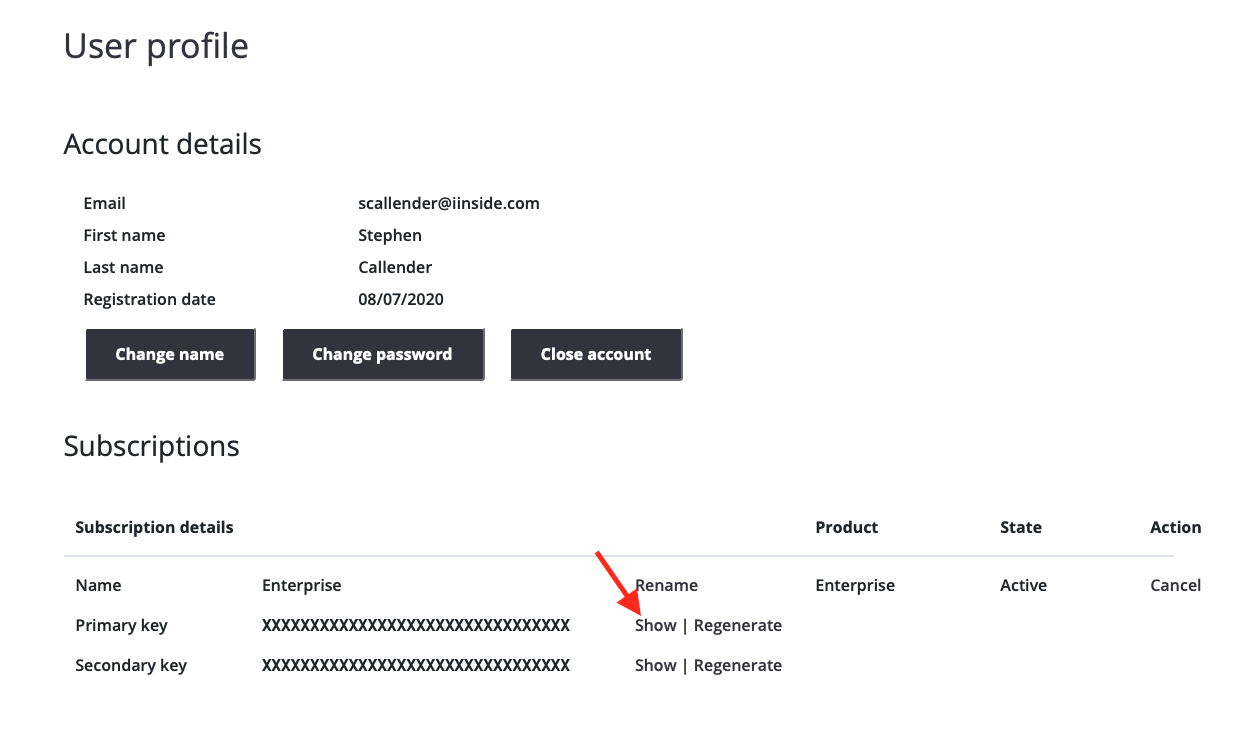Regenerate the Primary key
This screenshot has width=1241, height=732.
tap(738, 625)
